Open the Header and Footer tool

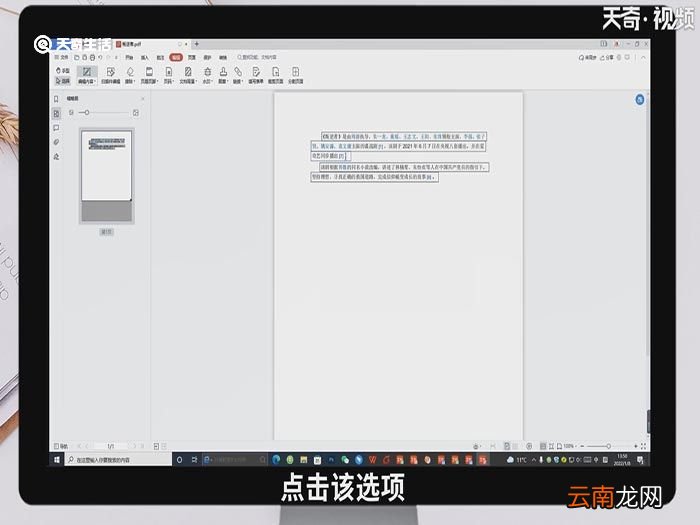point(149,75)
